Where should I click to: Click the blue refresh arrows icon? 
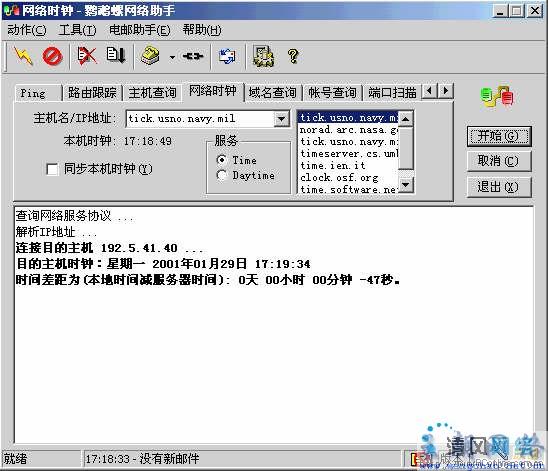(x=227, y=56)
